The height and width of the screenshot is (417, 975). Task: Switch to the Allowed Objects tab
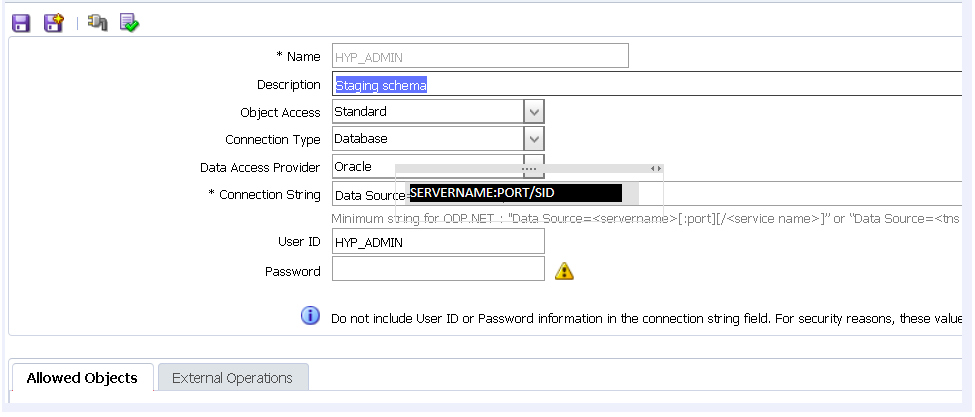(x=82, y=378)
